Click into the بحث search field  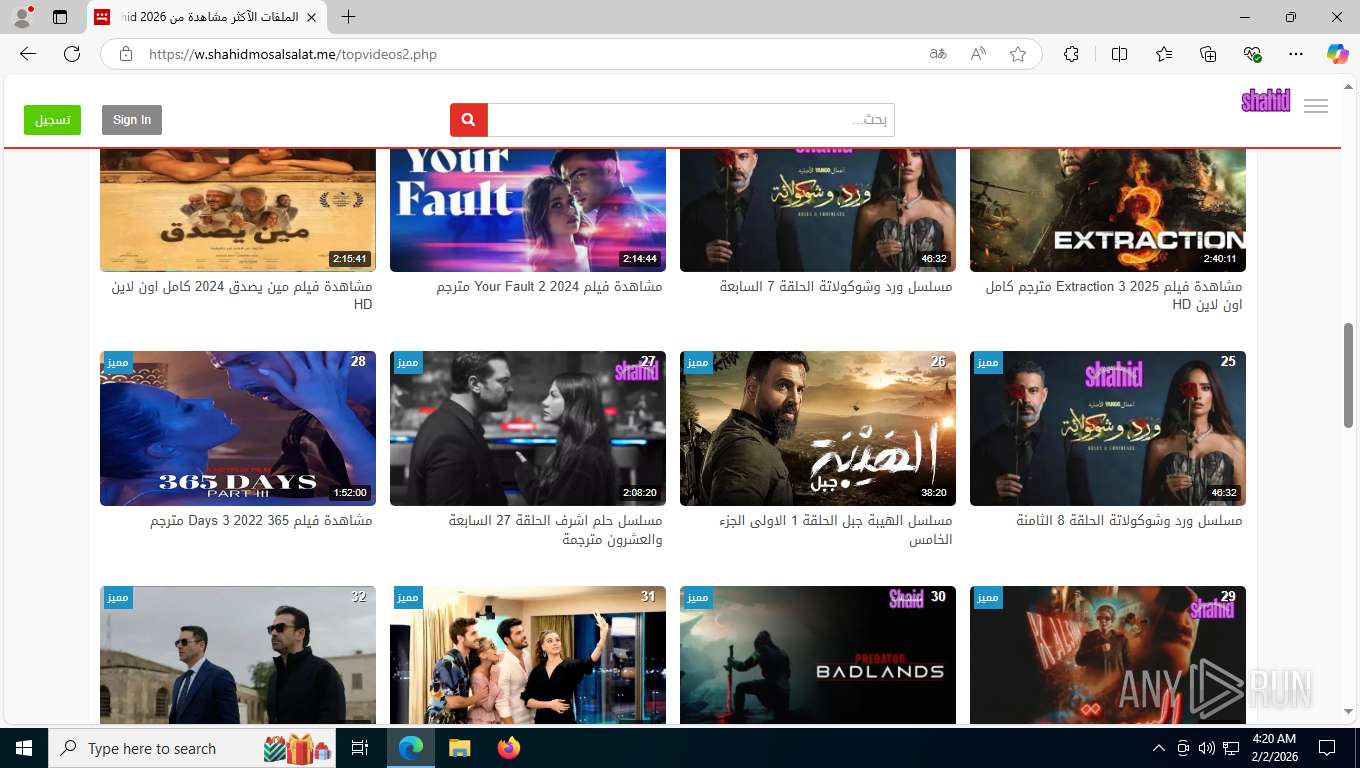tap(691, 120)
